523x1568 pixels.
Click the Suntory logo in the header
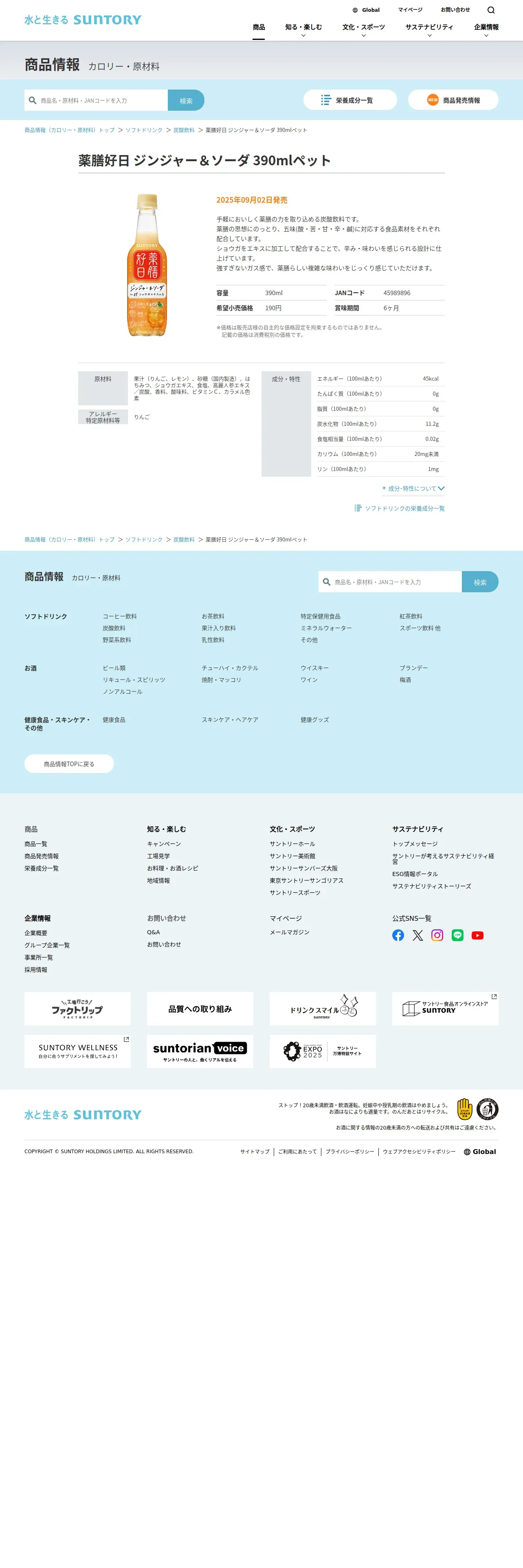(83, 20)
